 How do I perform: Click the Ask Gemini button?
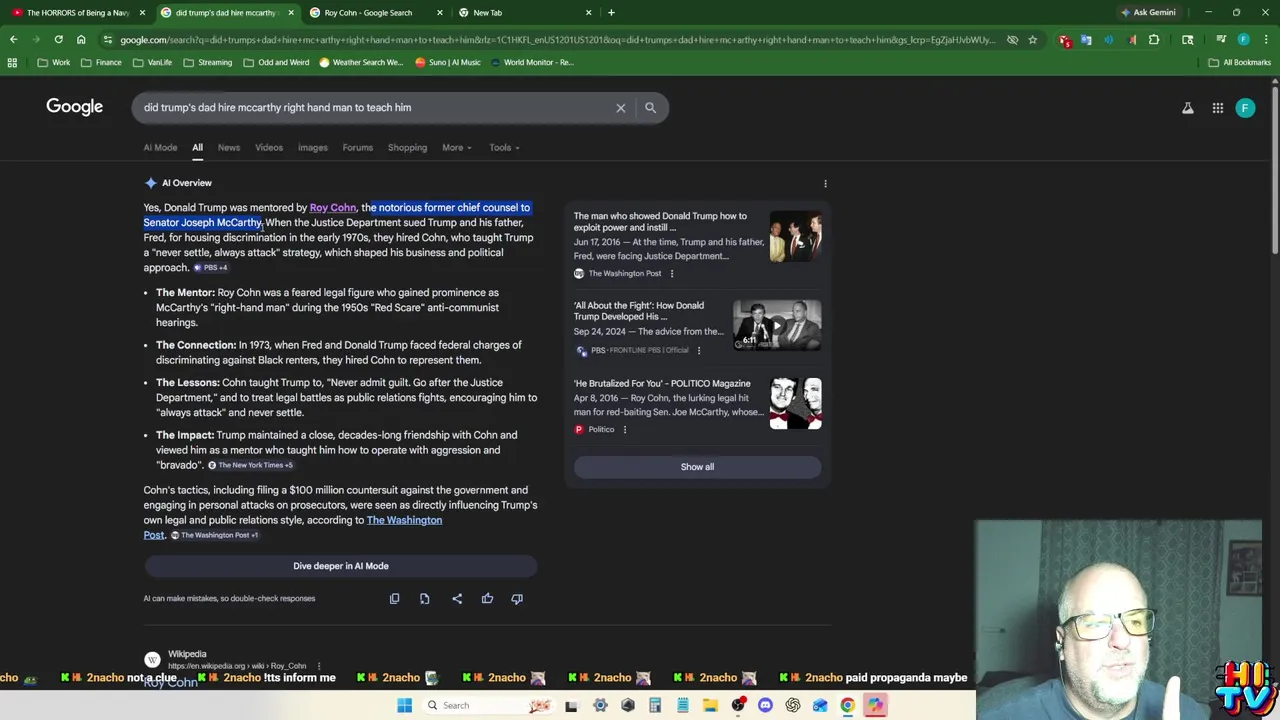point(1148,12)
